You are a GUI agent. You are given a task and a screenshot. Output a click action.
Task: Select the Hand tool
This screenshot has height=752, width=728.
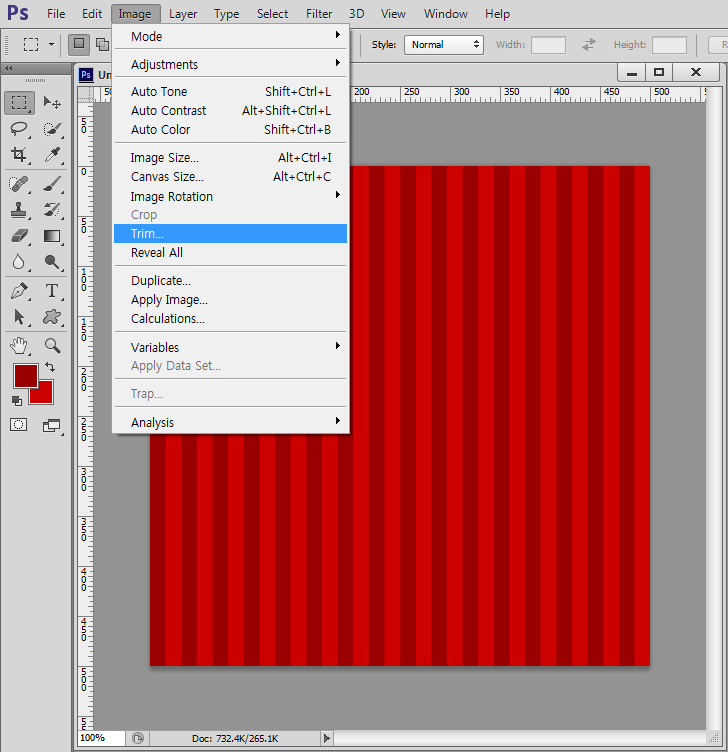coord(19,346)
